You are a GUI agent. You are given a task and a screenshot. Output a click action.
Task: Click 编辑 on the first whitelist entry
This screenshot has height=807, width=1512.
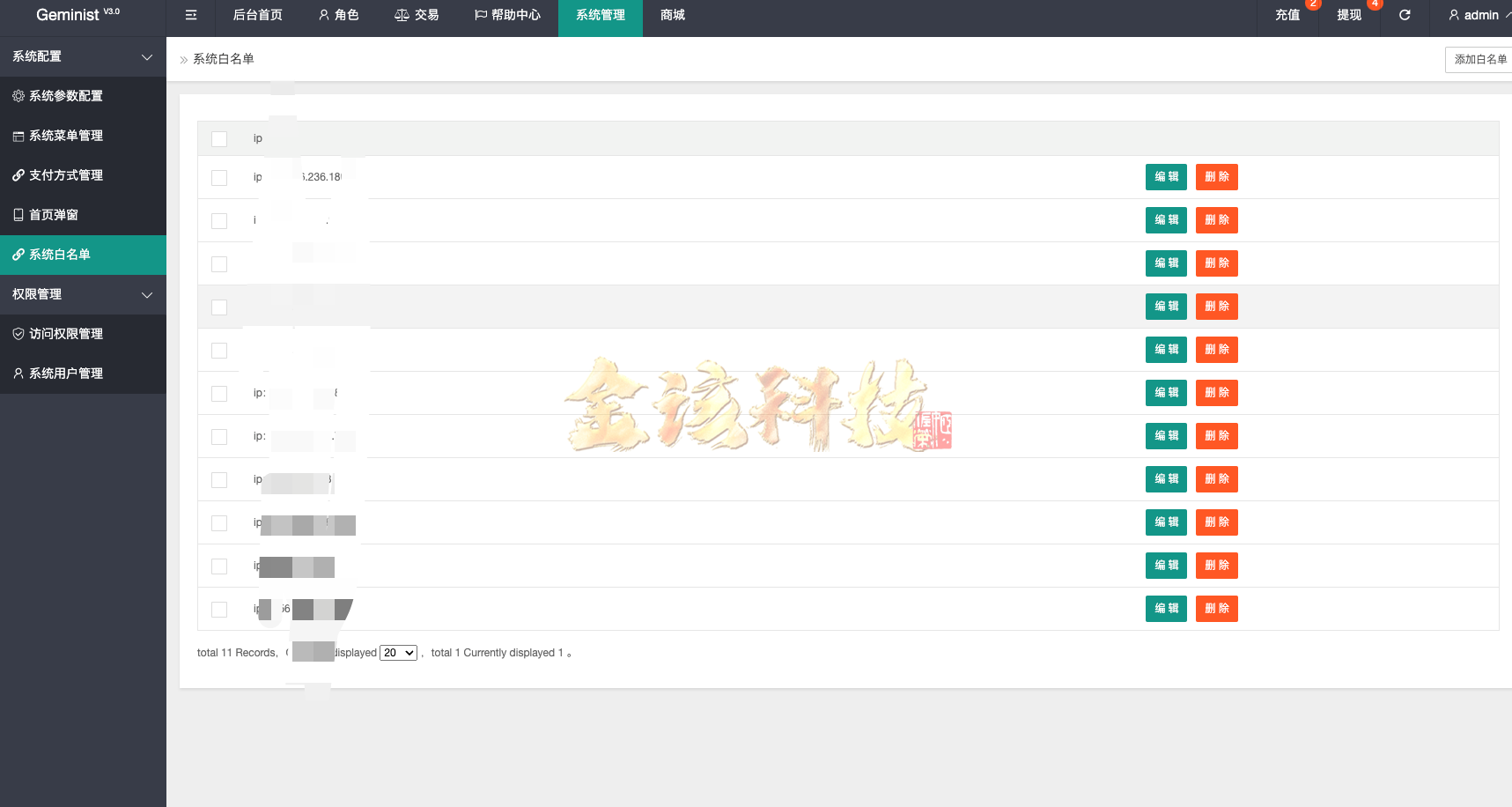click(x=1166, y=177)
